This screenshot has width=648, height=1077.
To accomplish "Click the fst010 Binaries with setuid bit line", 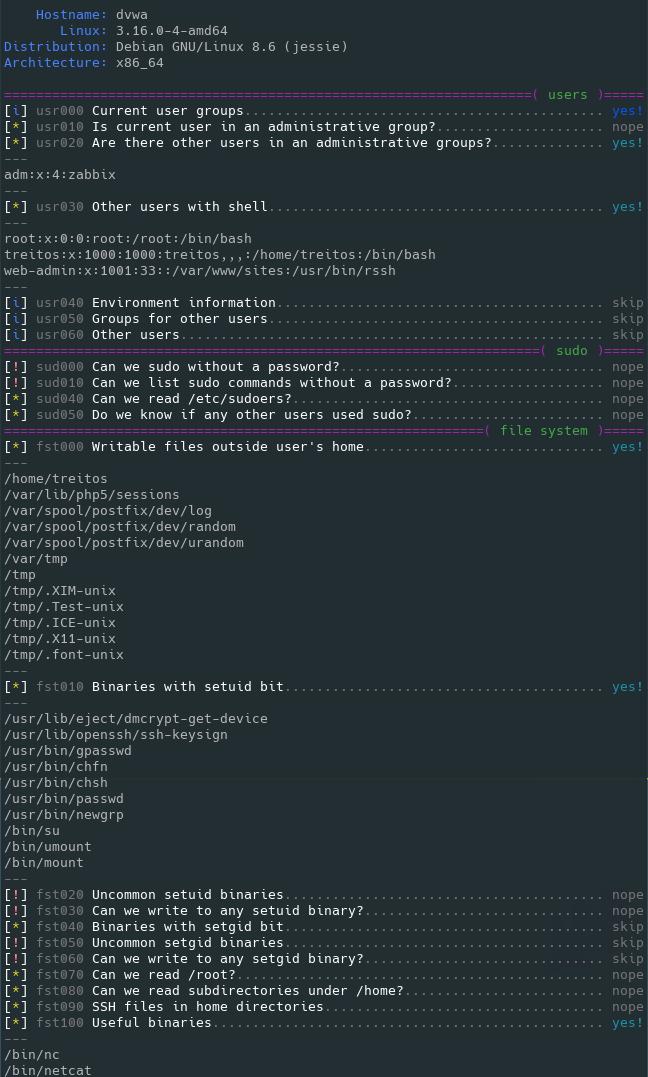I will pos(188,687).
